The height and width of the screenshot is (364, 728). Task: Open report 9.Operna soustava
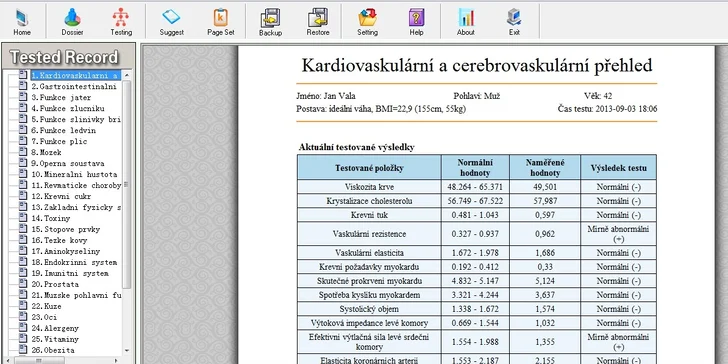point(68,163)
